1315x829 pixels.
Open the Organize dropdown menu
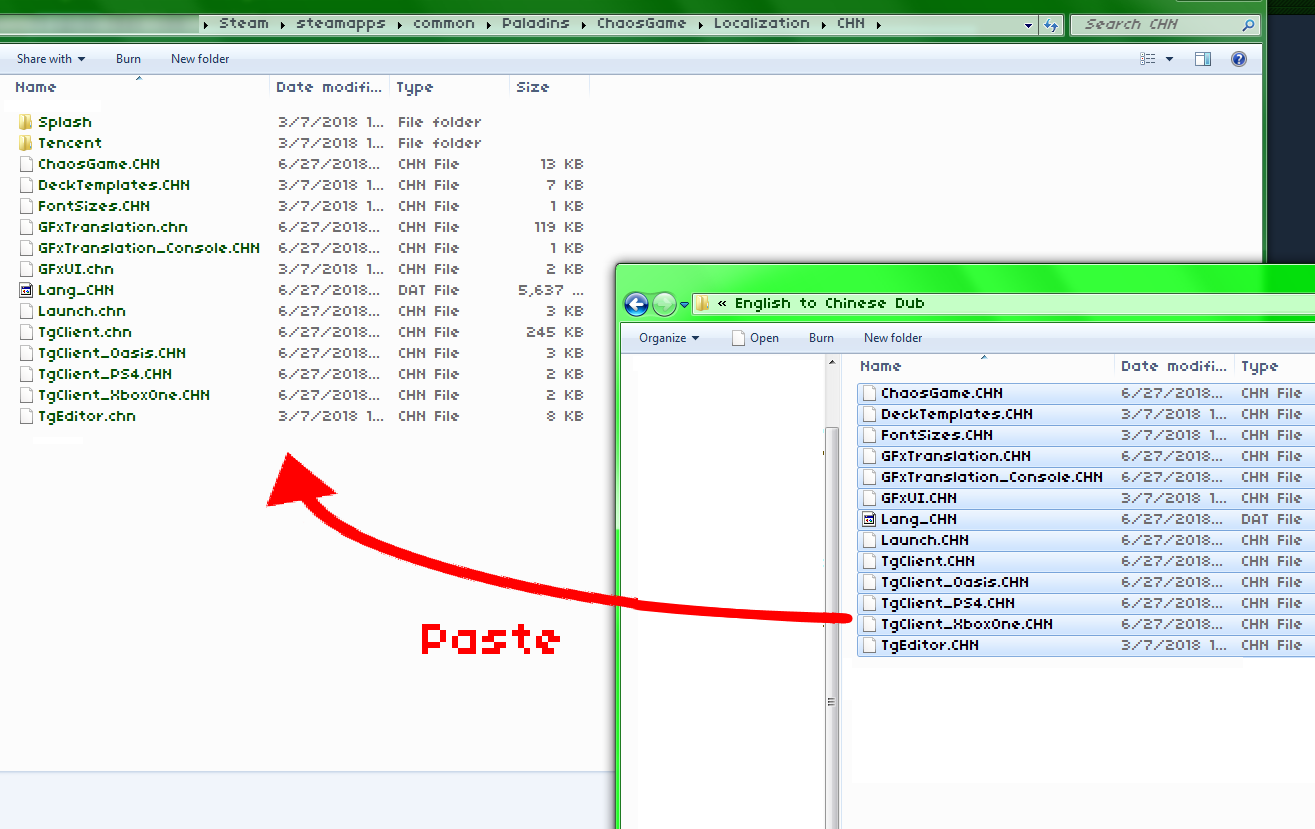coord(670,338)
